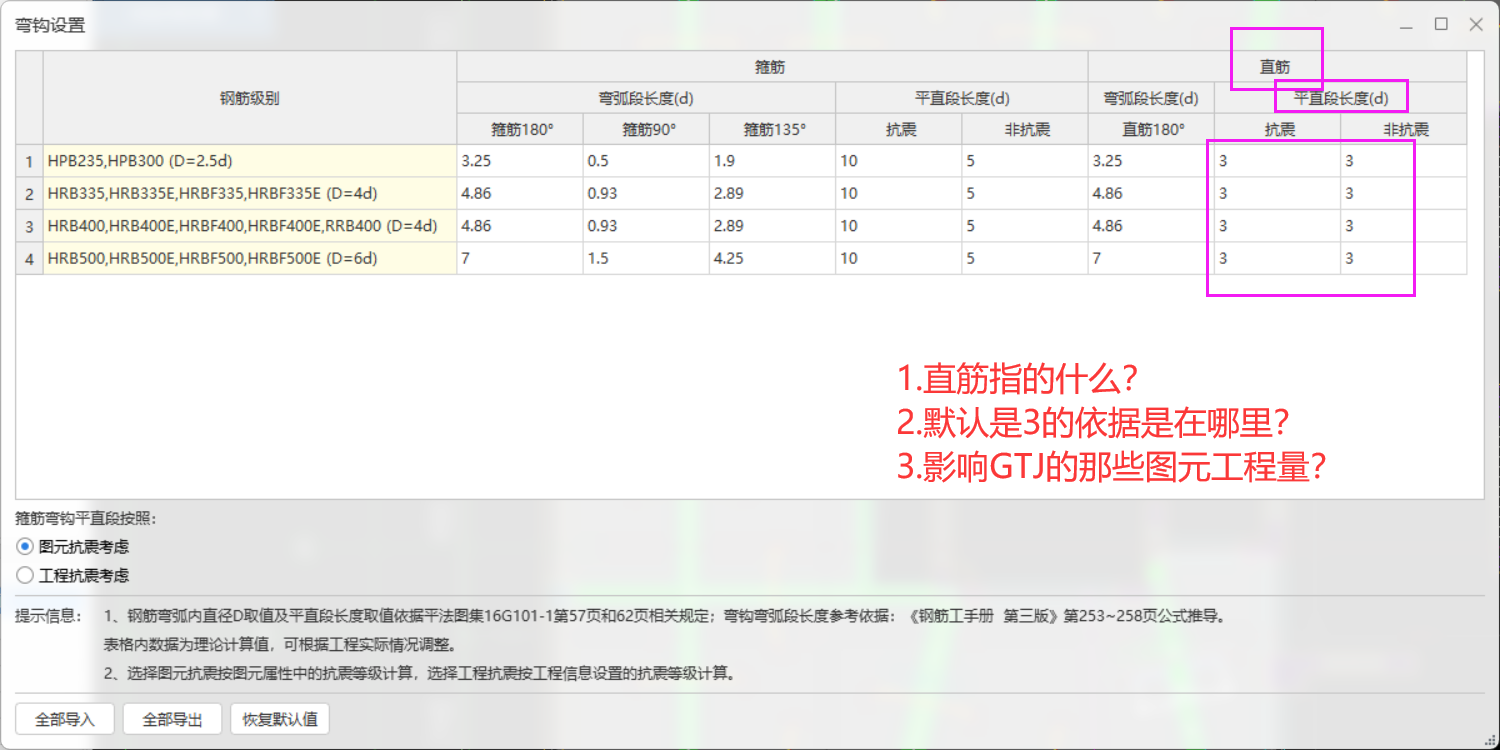Select row 3 header number
1500x750 pixels.
[30, 226]
